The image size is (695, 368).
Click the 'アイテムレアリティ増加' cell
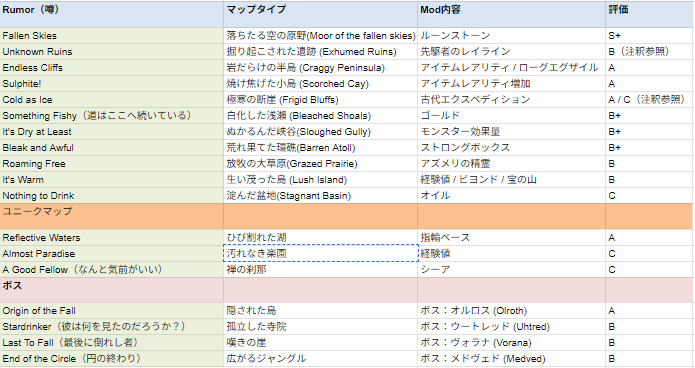tap(511, 83)
